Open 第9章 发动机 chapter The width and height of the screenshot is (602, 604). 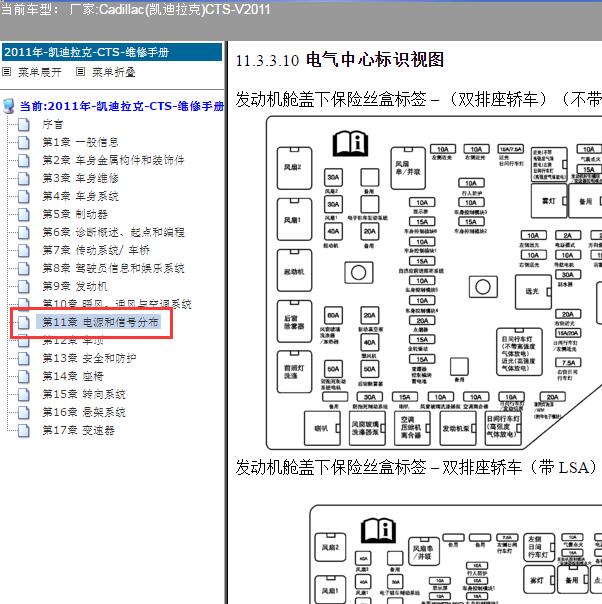(75, 286)
